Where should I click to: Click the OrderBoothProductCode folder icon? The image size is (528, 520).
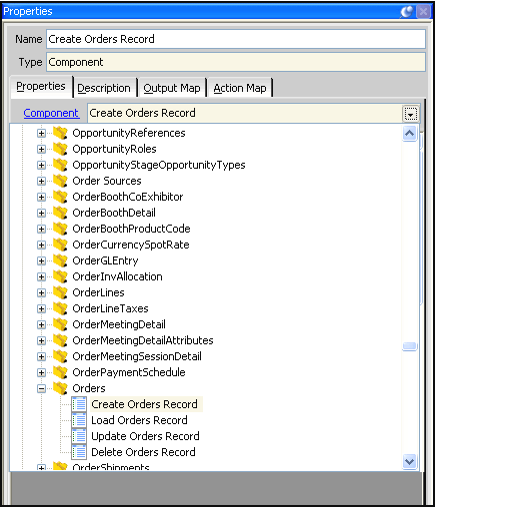(60, 228)
